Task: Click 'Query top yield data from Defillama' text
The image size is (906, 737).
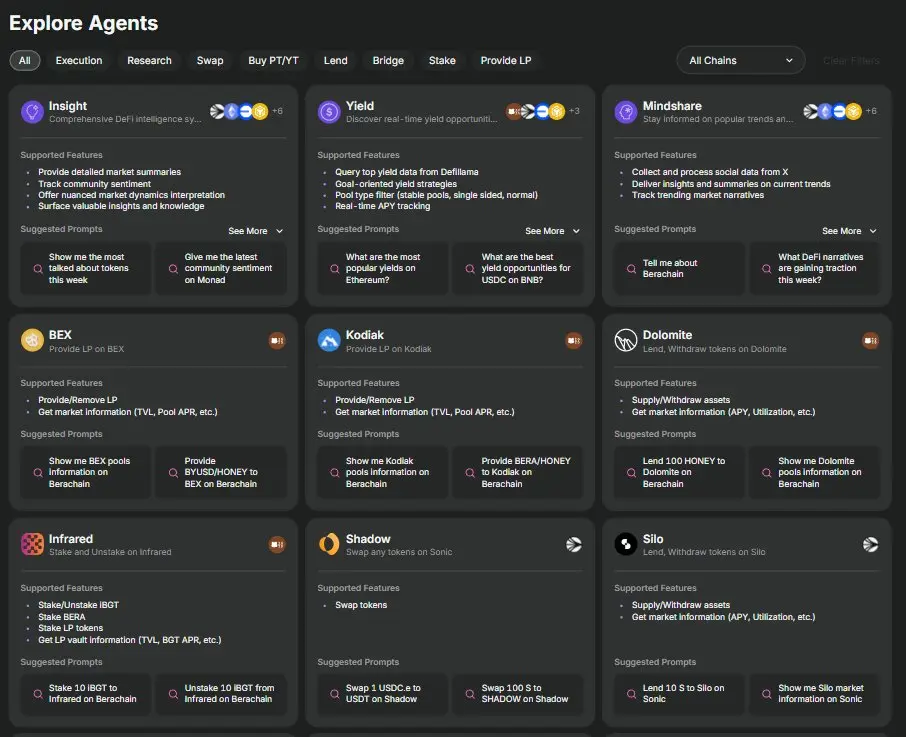Action: click(407, 172)
